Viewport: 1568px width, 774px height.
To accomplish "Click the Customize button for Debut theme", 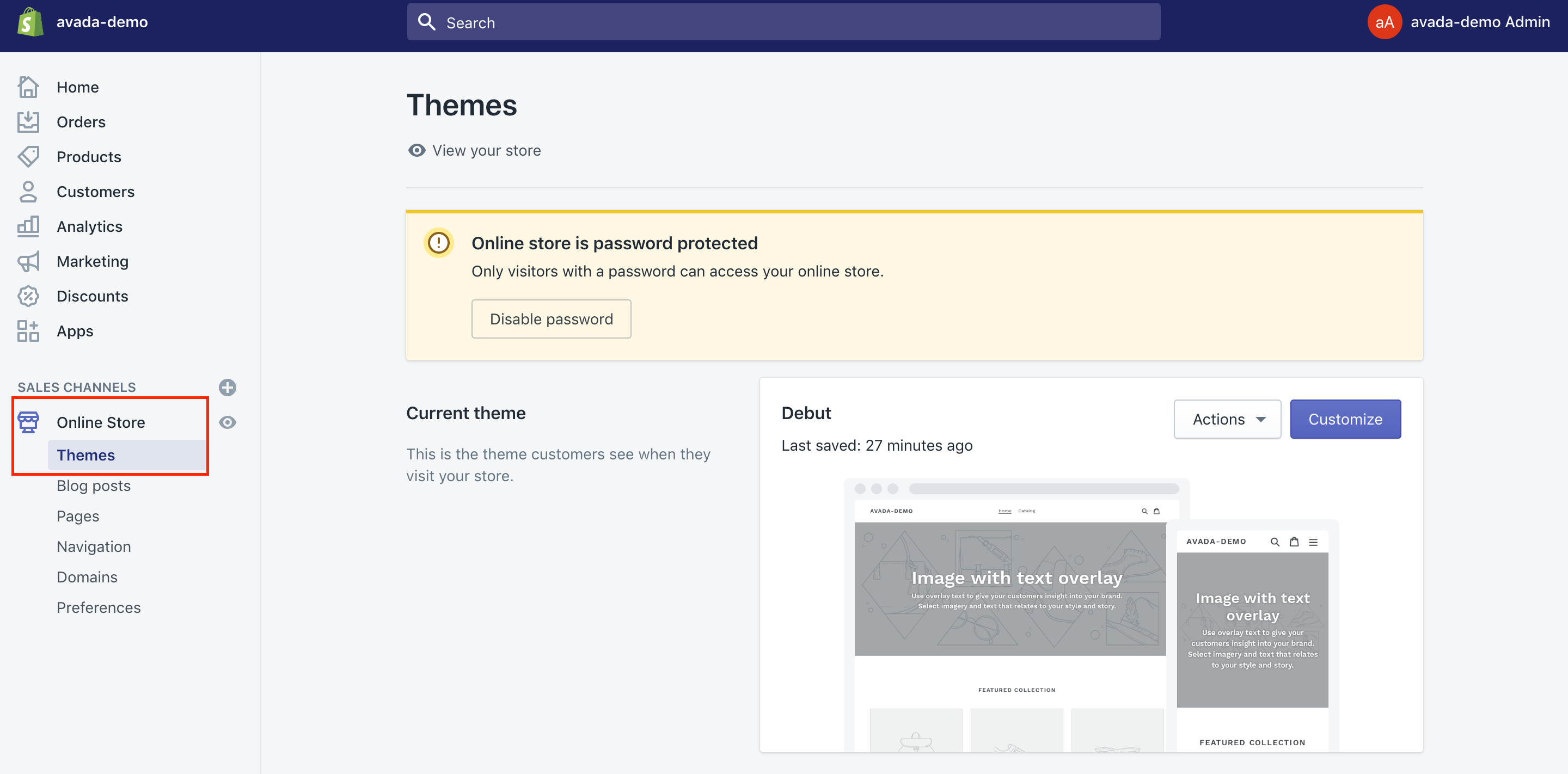I will (1346, 418).
